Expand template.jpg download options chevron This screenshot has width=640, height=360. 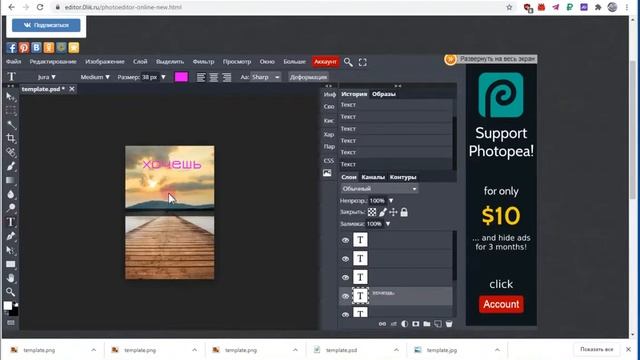pyautogui.click(x=497, y=350)
